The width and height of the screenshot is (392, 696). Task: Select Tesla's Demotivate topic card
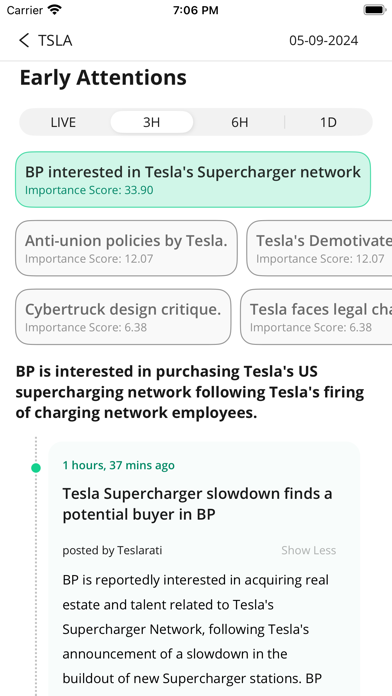(x=319, y=248)
